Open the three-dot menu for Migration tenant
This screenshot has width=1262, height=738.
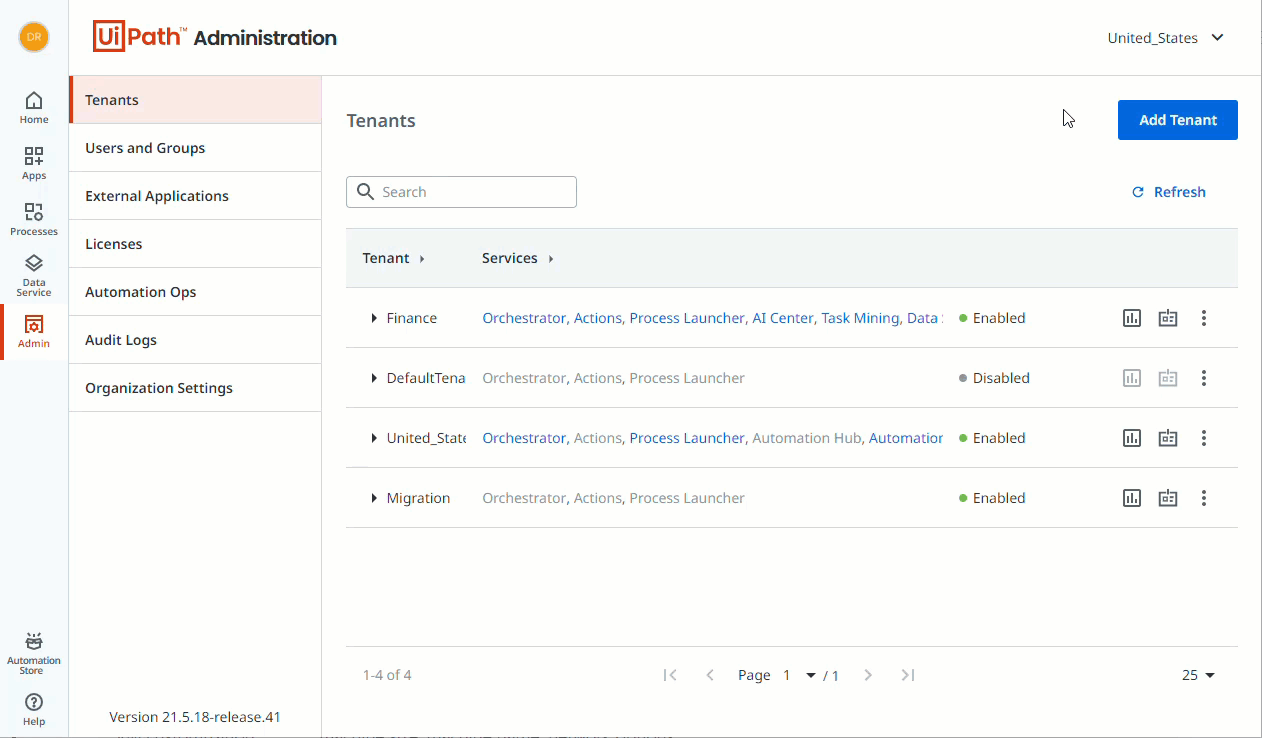(x=1204, y=498)
